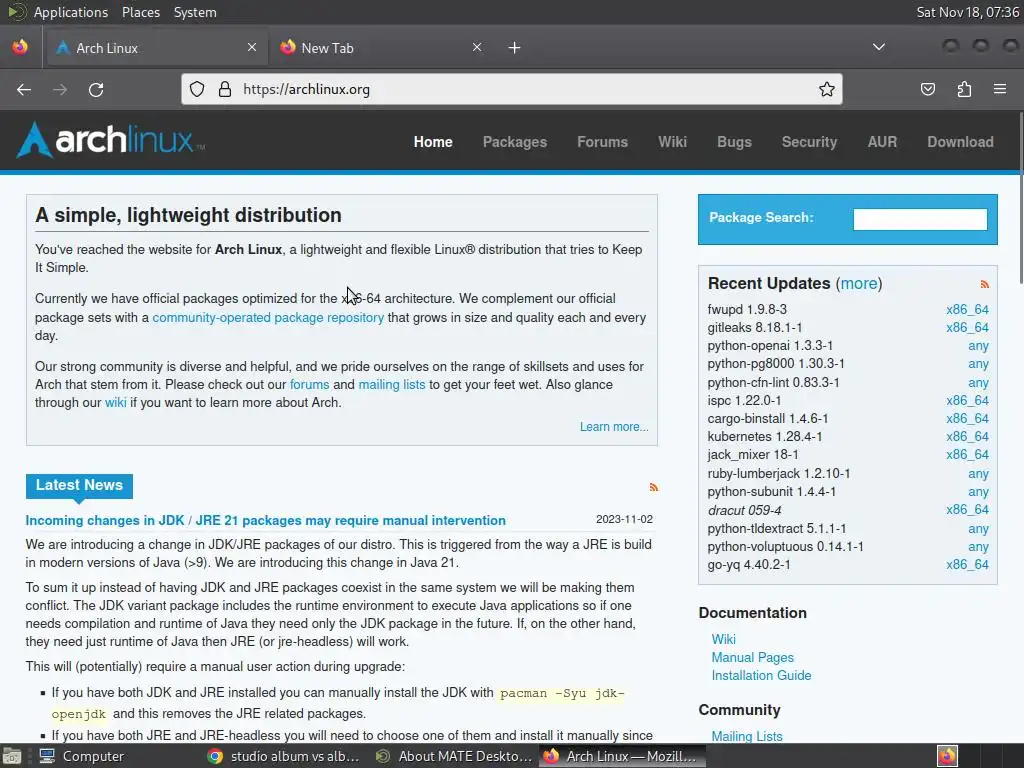Viewport: 1024px width, 768px height.
Task: Open the Incoming changes in JDK news headline
Action: [265, 520]
